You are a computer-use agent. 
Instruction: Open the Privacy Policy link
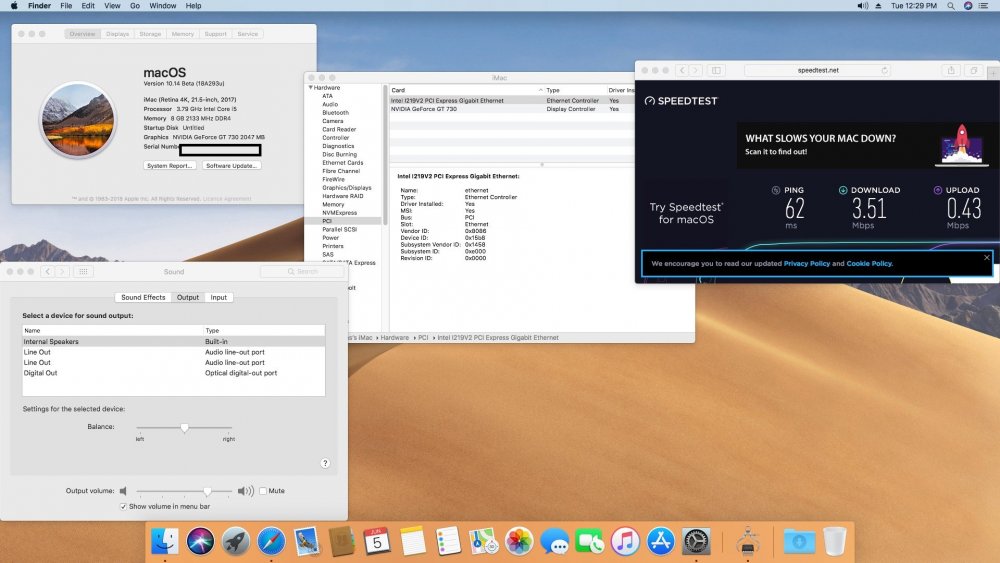(x=807, y=263)
